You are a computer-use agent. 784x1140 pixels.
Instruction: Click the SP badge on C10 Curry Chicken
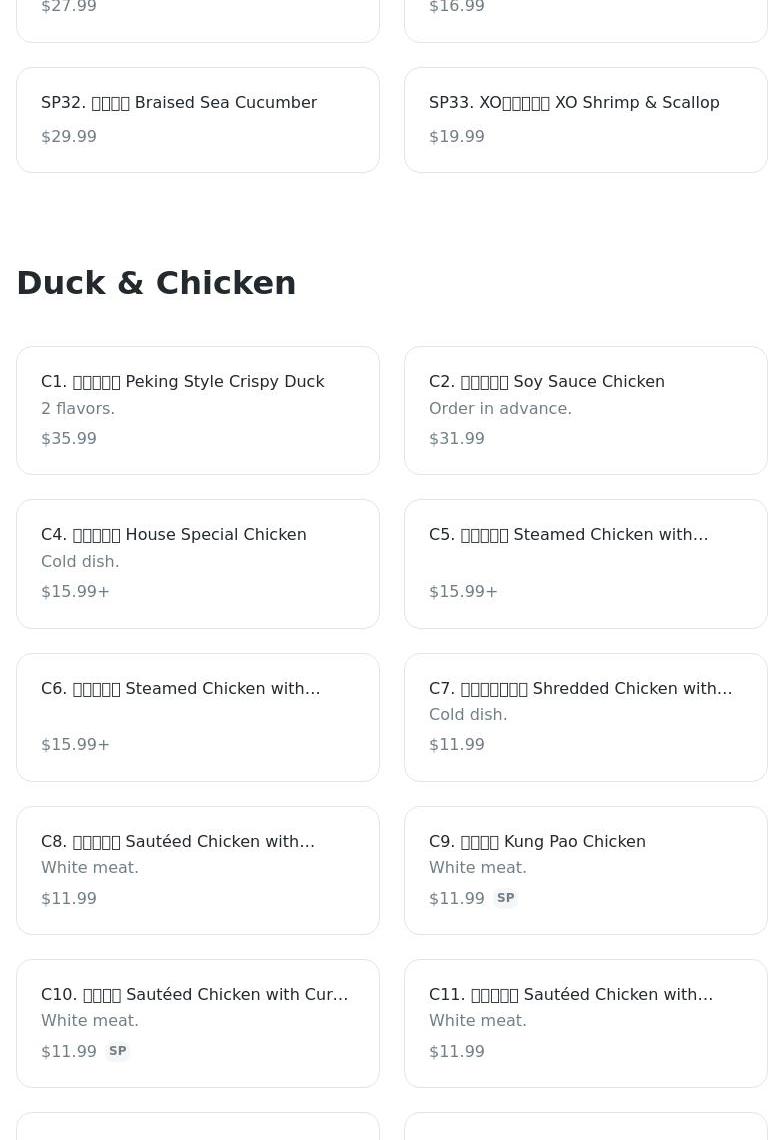tap(117, 1051)
